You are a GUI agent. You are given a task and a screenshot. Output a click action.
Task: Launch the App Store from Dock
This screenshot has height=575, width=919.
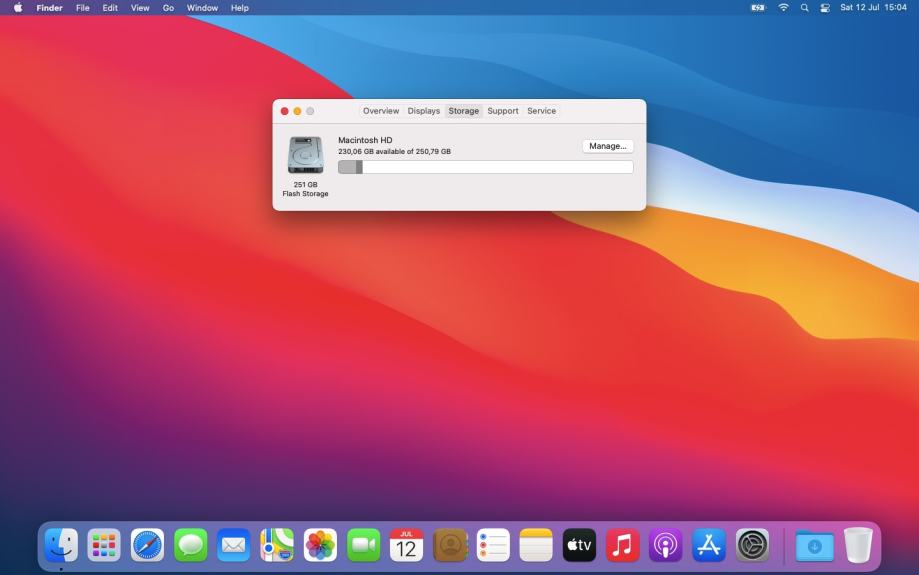(x=709, y=545)
